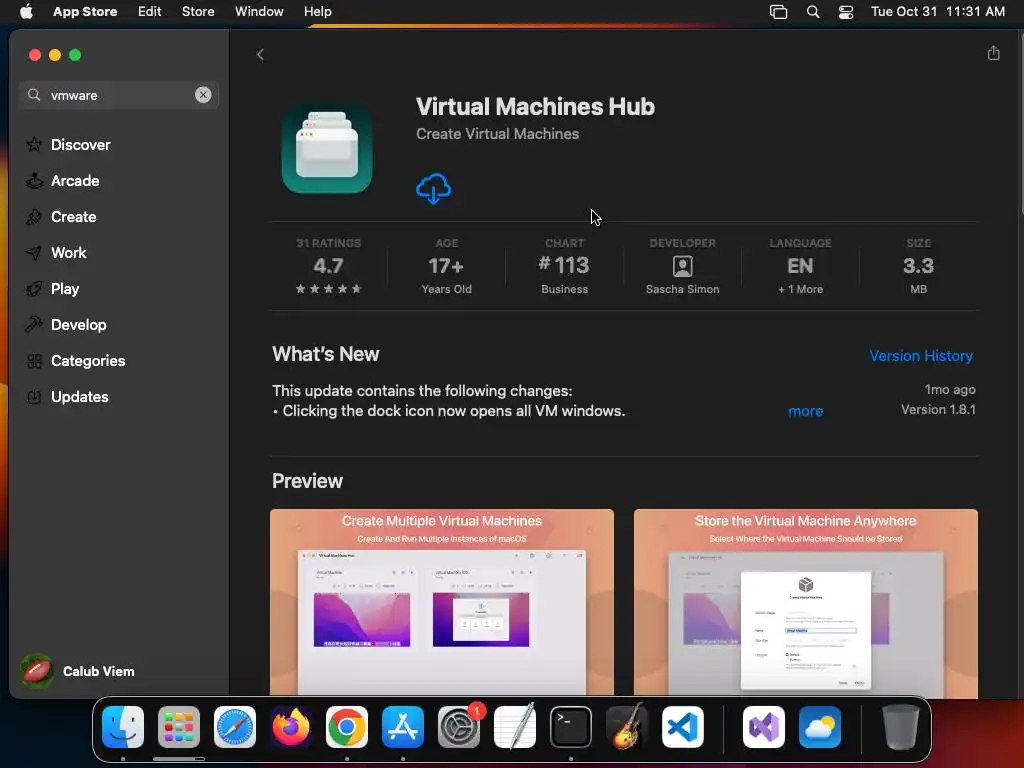Click the search magnifier in sidebar
The height and width of the screenshot is (768, 1024).
click(34, 95)
